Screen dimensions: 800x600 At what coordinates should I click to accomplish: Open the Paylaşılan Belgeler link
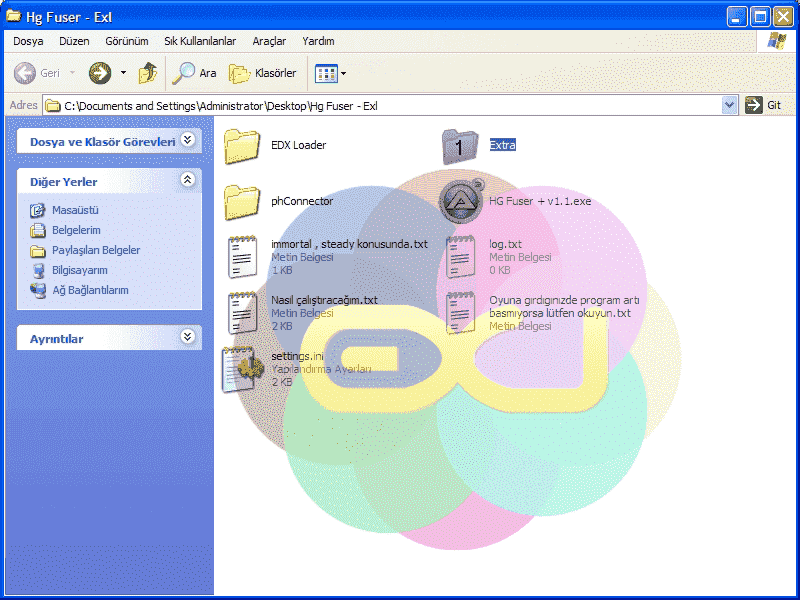(96, 250)
